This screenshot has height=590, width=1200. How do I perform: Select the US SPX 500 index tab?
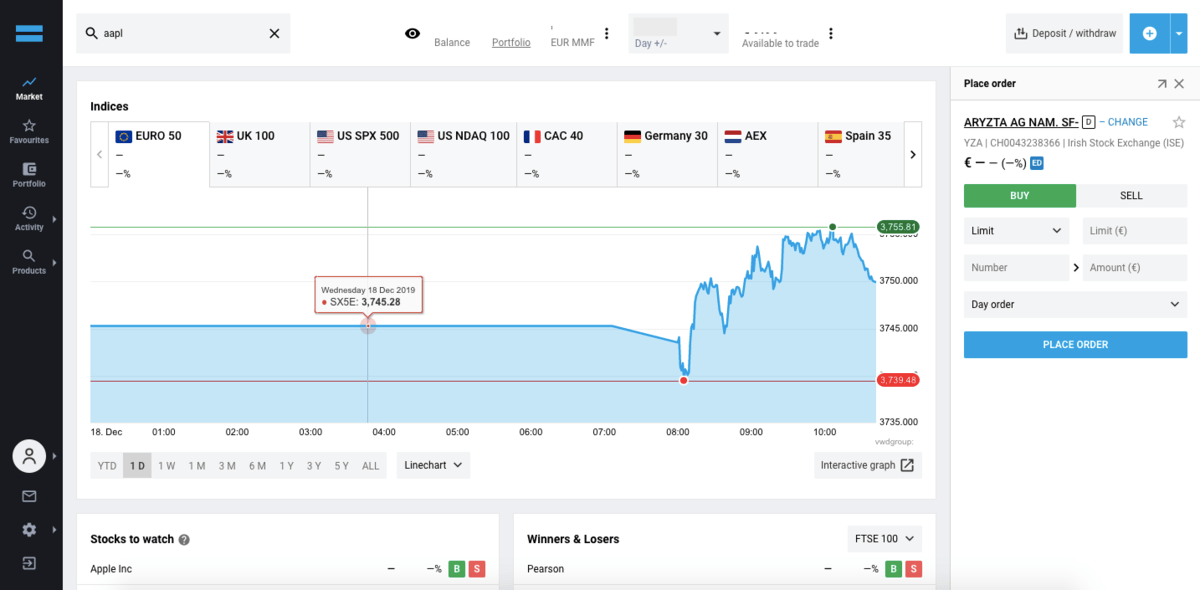[359, 136]
